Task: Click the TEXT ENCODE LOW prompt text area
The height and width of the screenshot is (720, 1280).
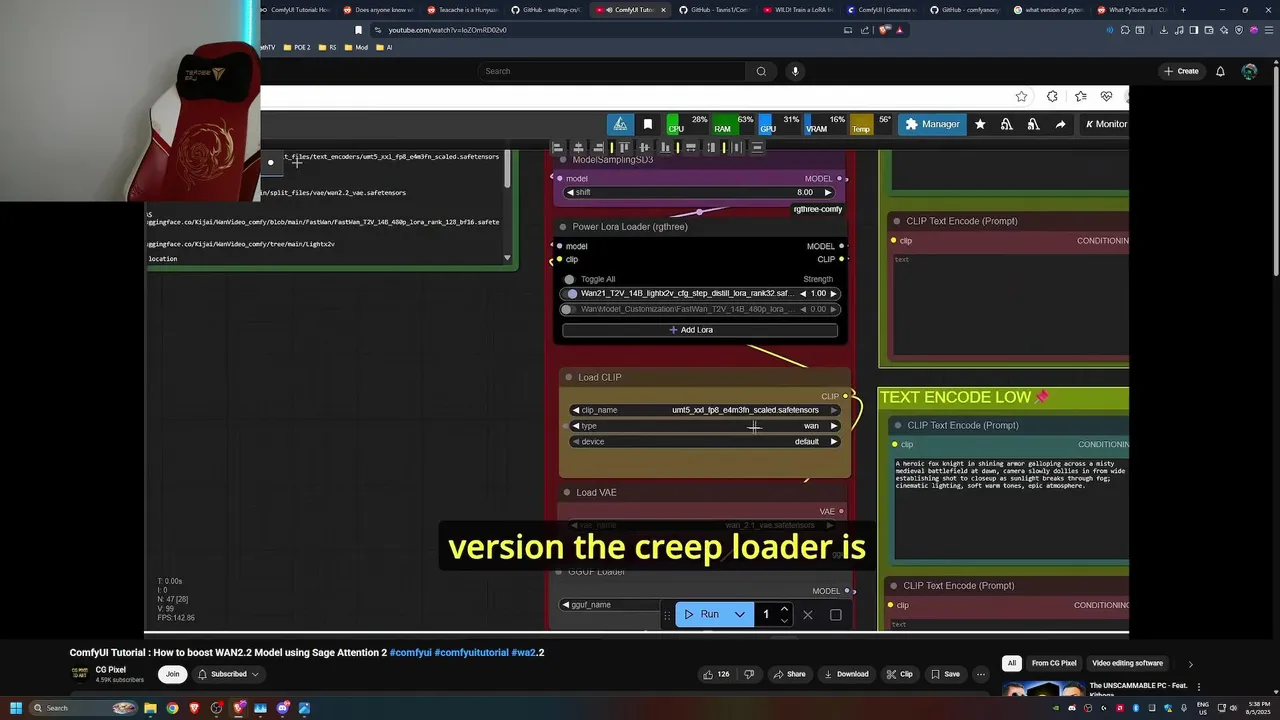Action: point(1009,508)
